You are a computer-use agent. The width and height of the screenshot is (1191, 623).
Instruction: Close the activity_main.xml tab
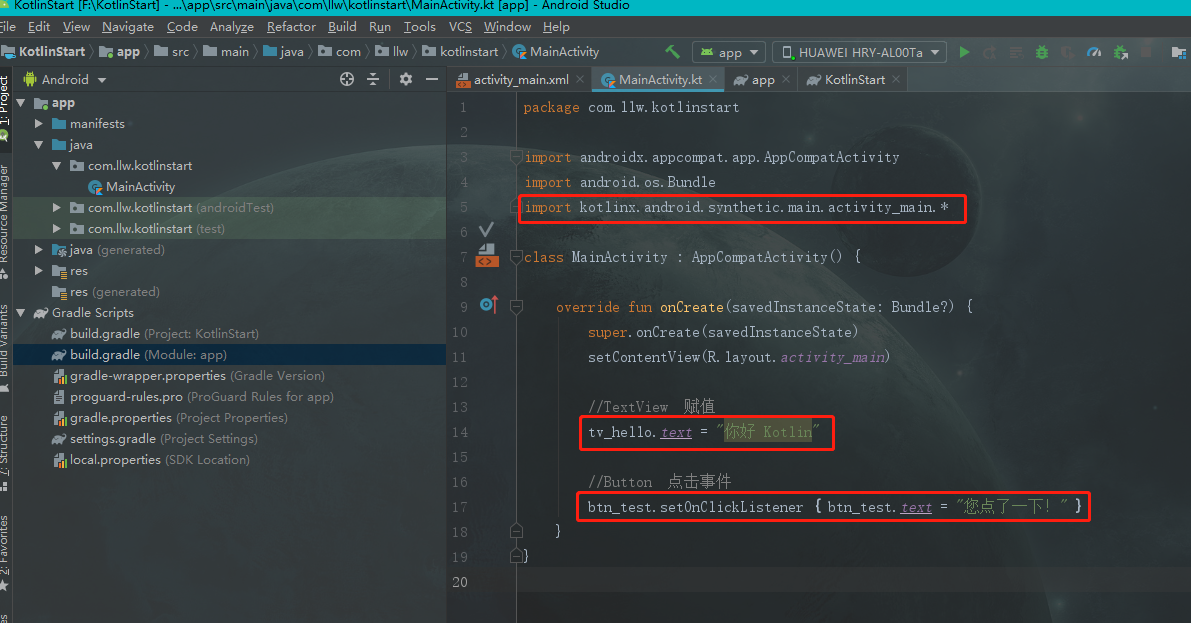pyautogui.click(x=580, y=79)
